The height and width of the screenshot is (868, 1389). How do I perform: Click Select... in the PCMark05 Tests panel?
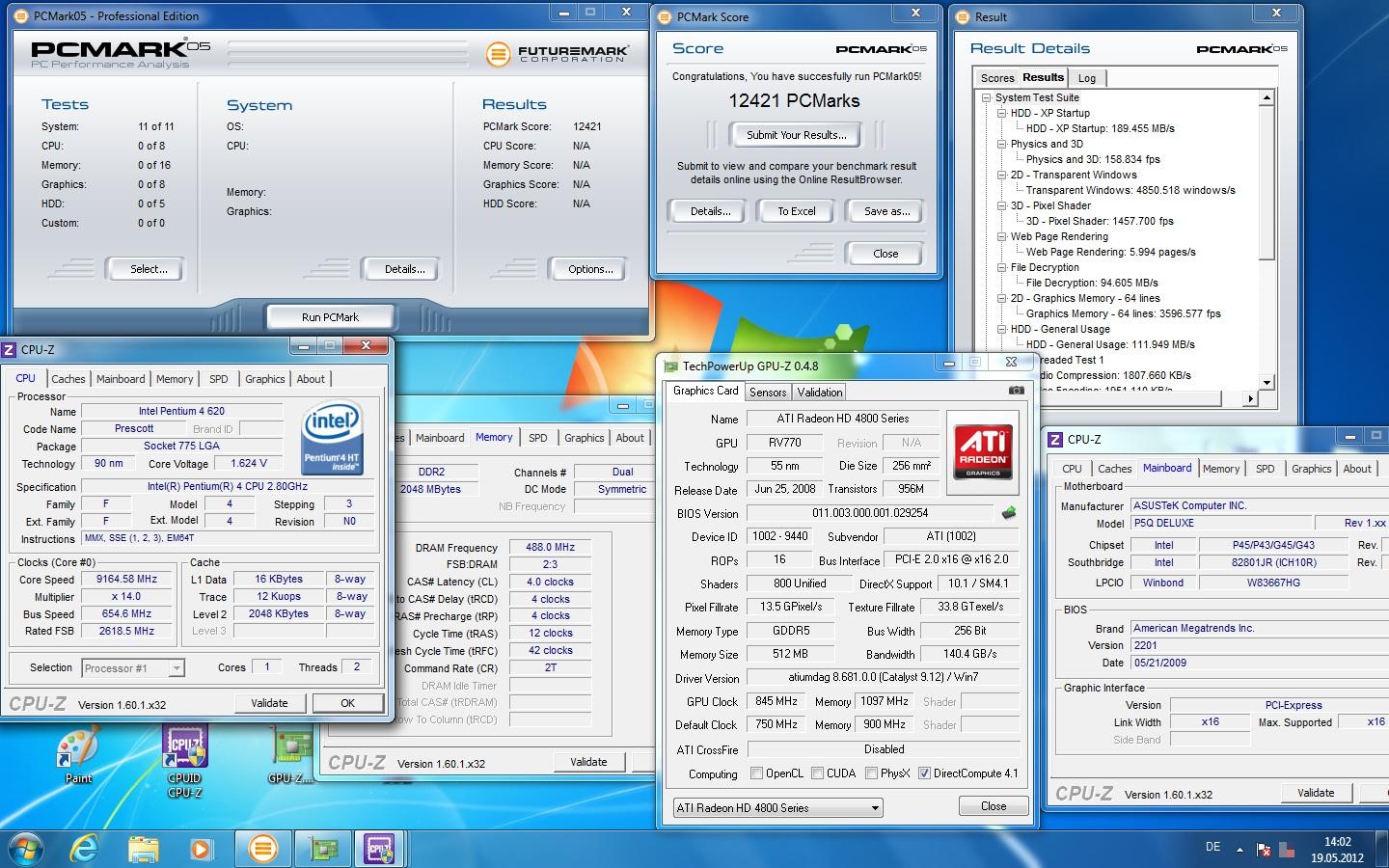point(149,269)
